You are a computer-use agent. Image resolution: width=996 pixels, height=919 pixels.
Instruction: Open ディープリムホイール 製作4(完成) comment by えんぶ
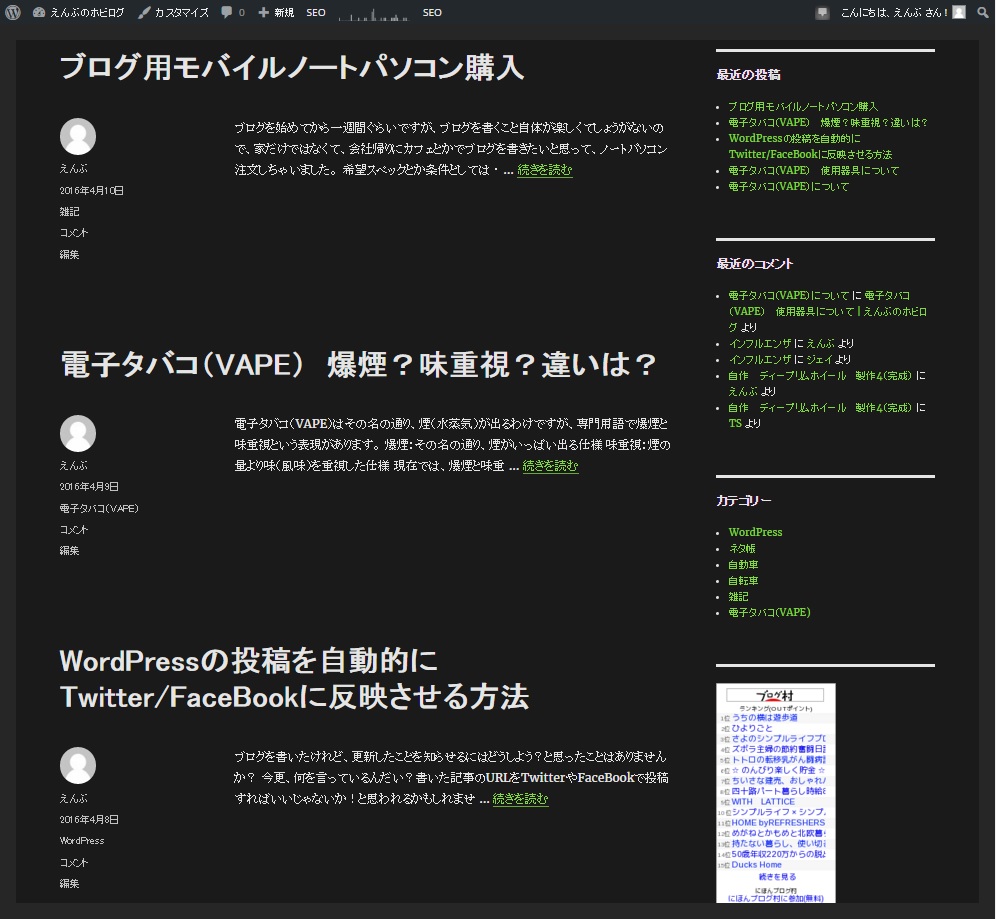820,375
